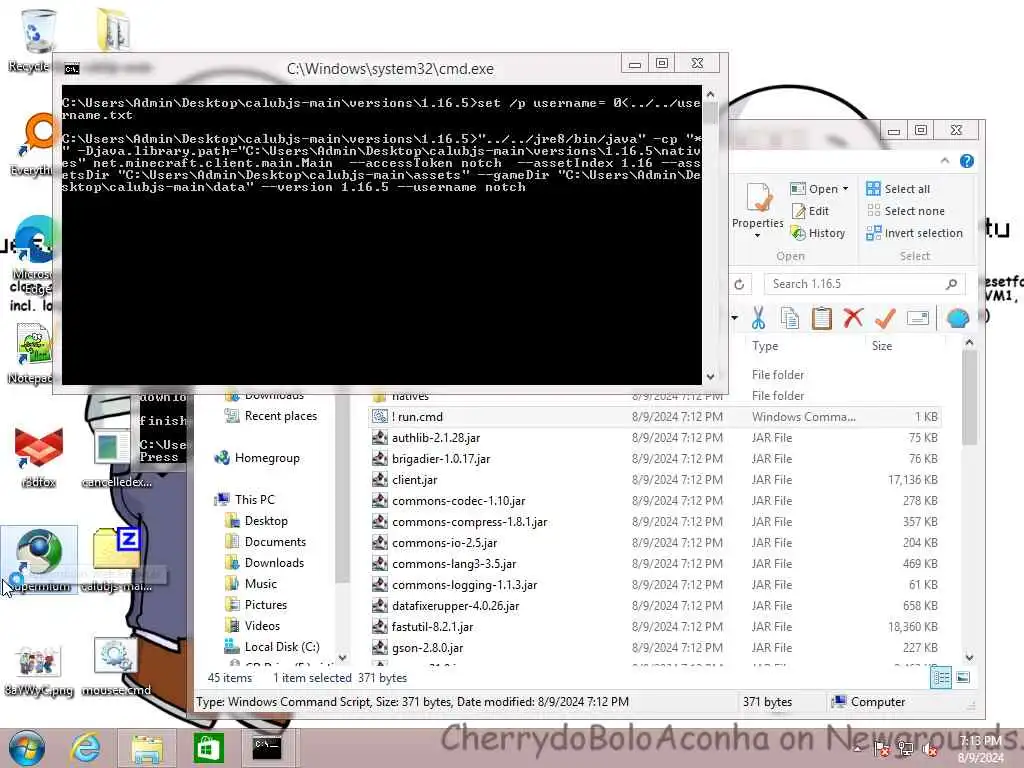Screen dimensions: 1024x768
Task: Select Homegroup in navigation pane
Action: [x=257, y=458]
